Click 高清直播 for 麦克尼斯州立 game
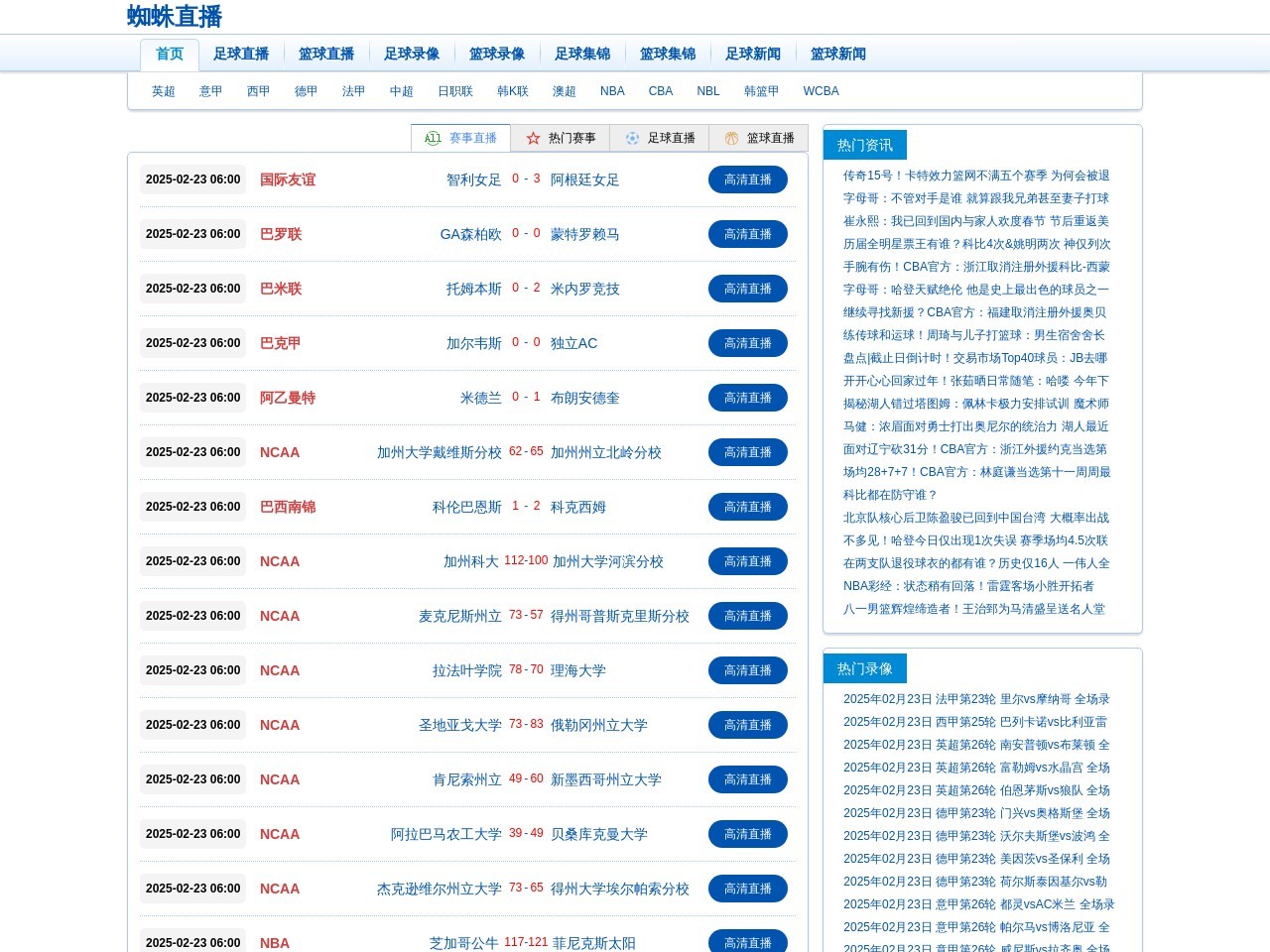 coord(748,616)
